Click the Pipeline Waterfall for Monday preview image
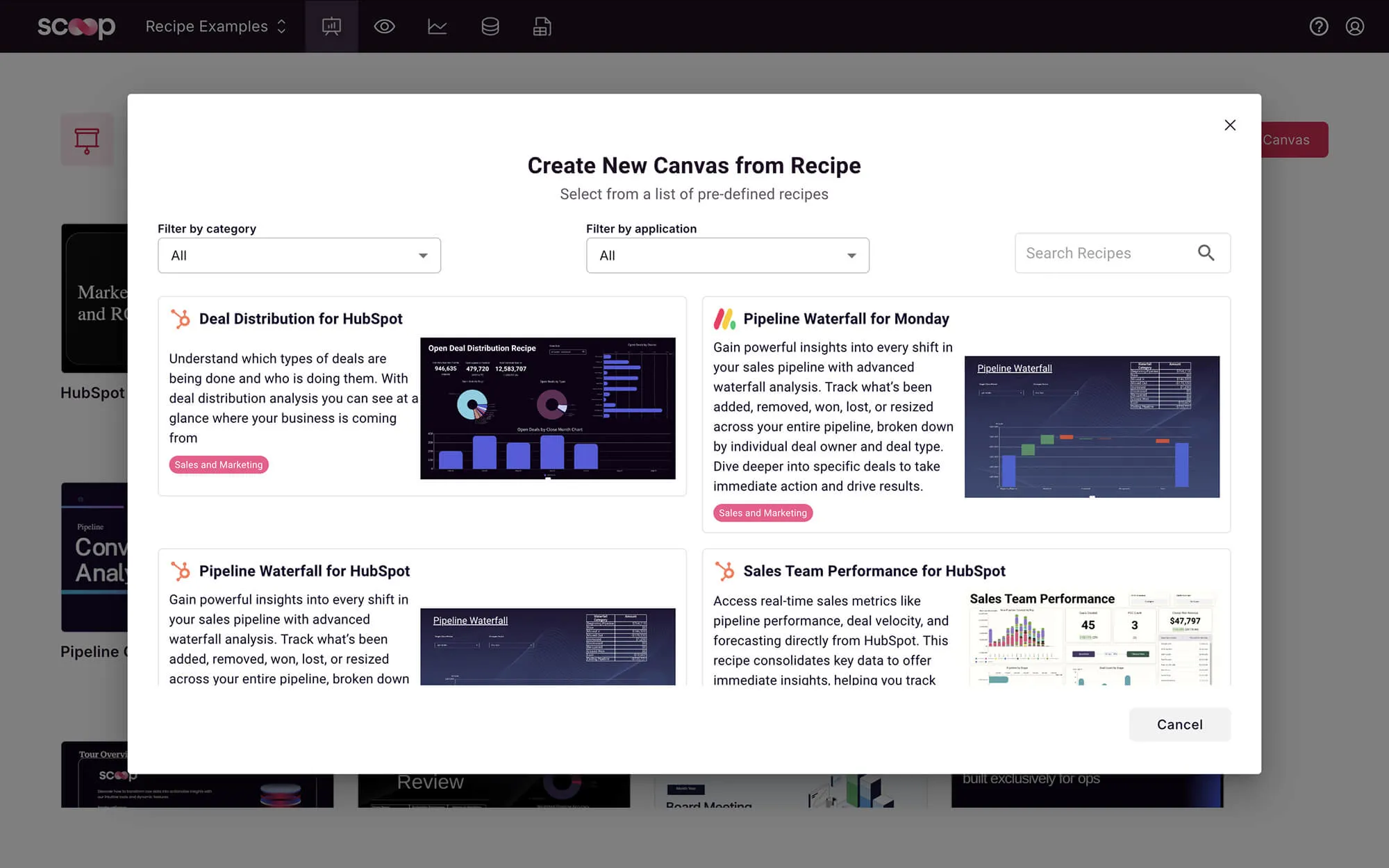Viewport: 1389px width, 868px height. (x=1091, y=427)
